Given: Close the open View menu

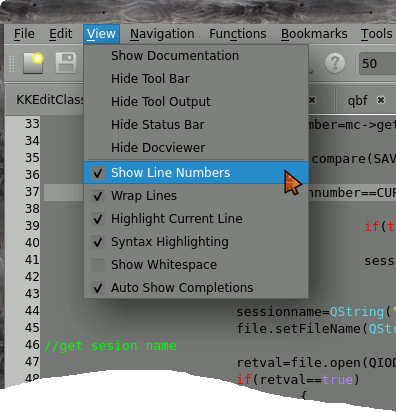Looking at the screenshot, I should pyautogui.click(x=101, y=34).
